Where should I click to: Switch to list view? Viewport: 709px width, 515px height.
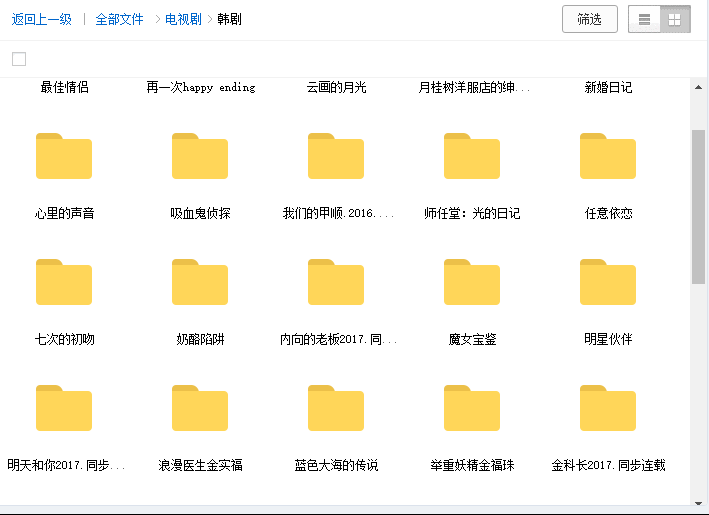[x=644, y=19]
